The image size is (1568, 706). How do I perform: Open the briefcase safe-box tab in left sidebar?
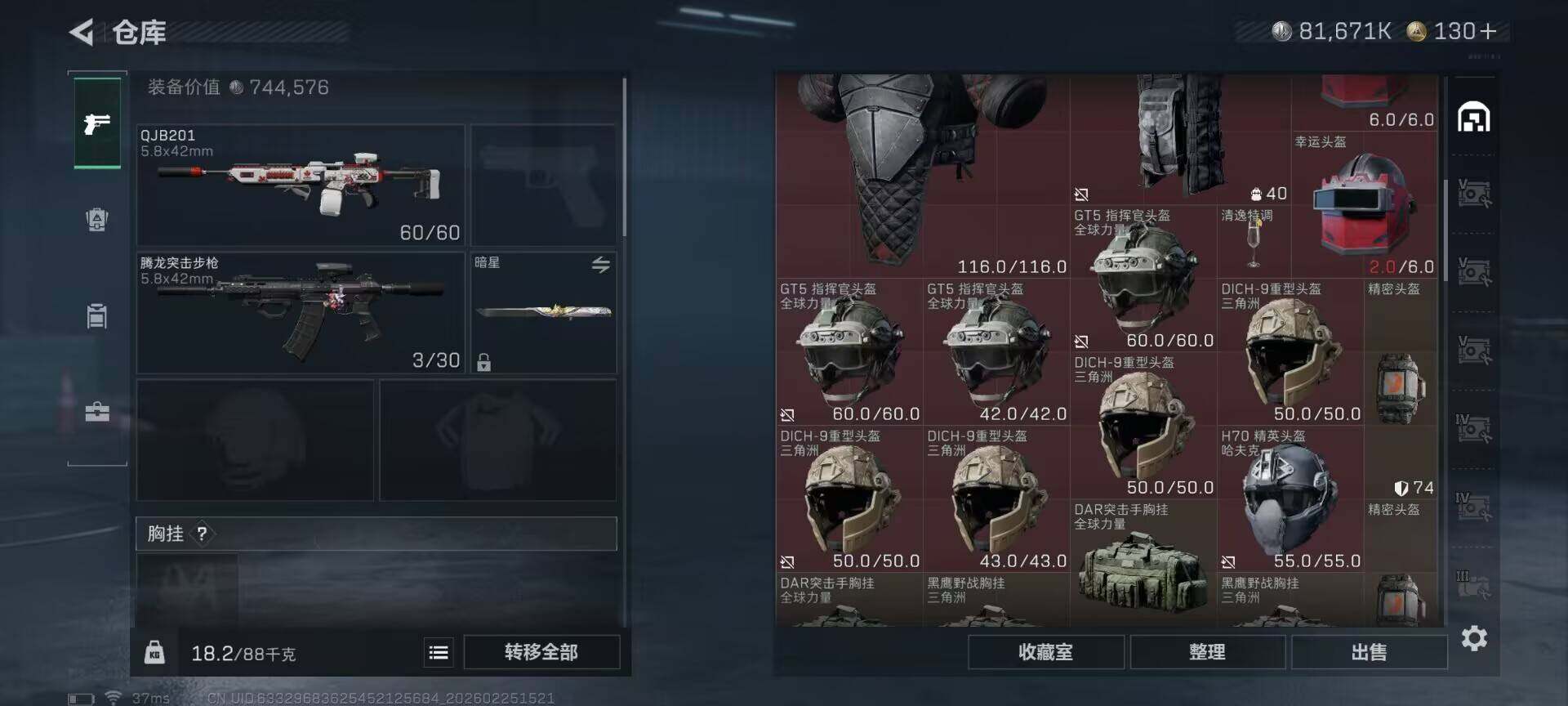[97, 411]
